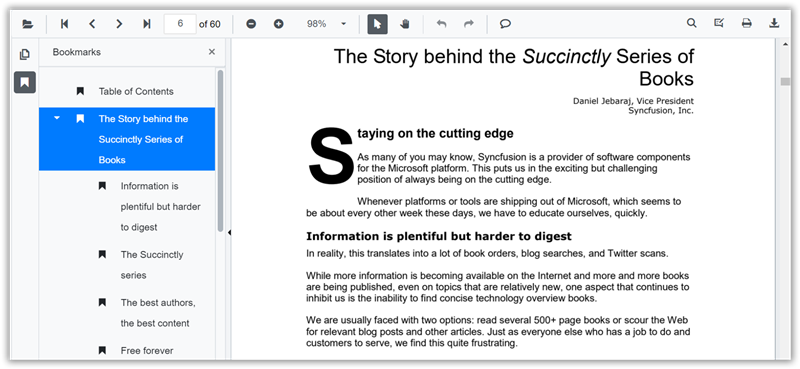Zoom in with the plus button
Viewport: 800px width, 369px height.
pos(278,24)
